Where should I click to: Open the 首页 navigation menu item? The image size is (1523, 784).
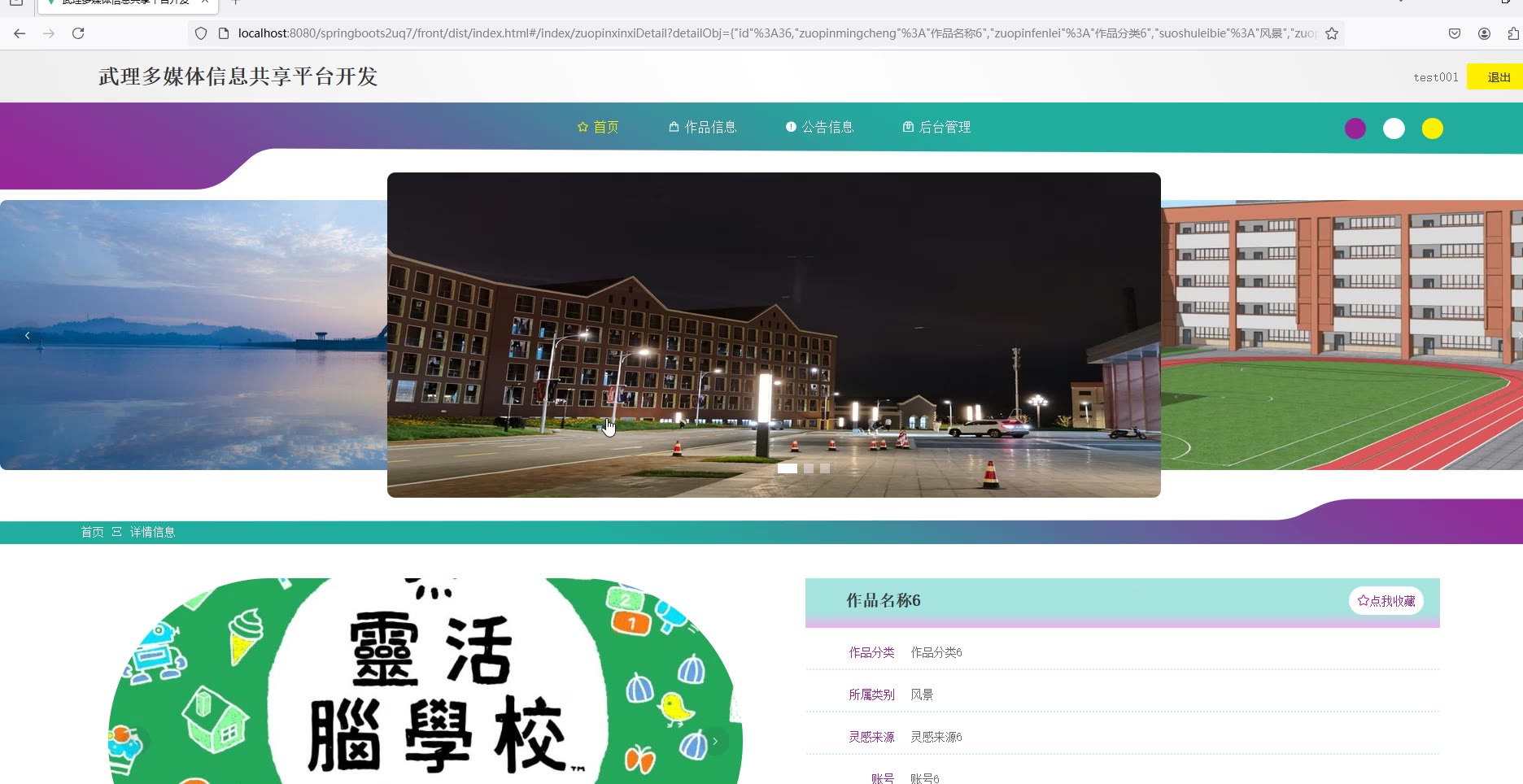[598, 127]
